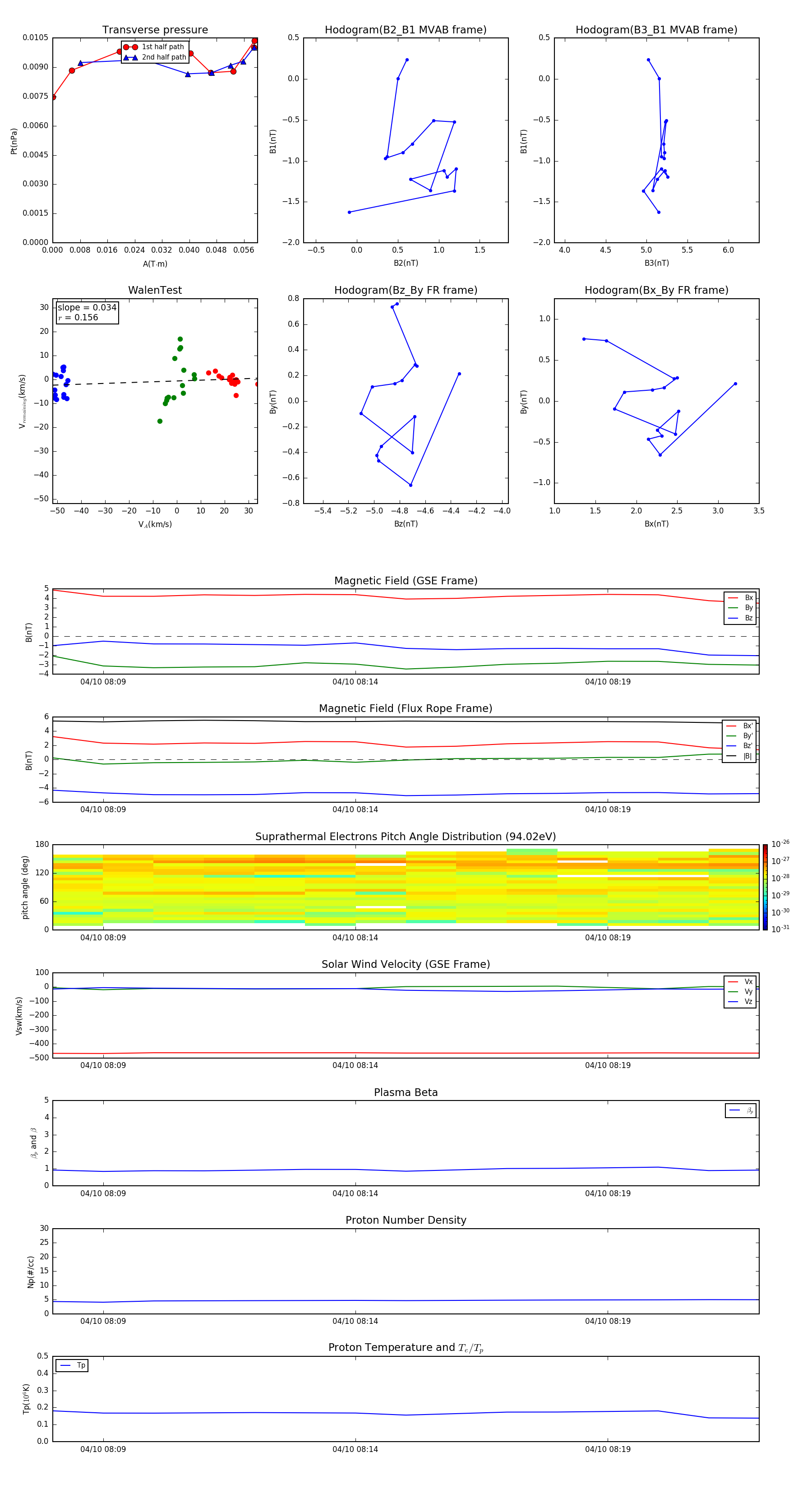Image resolution: width=812 pixels, height=1489 pixels.
Task: Click the "Magnetic Field (GSE Frame)" title
Action: [x=406, y=581]
